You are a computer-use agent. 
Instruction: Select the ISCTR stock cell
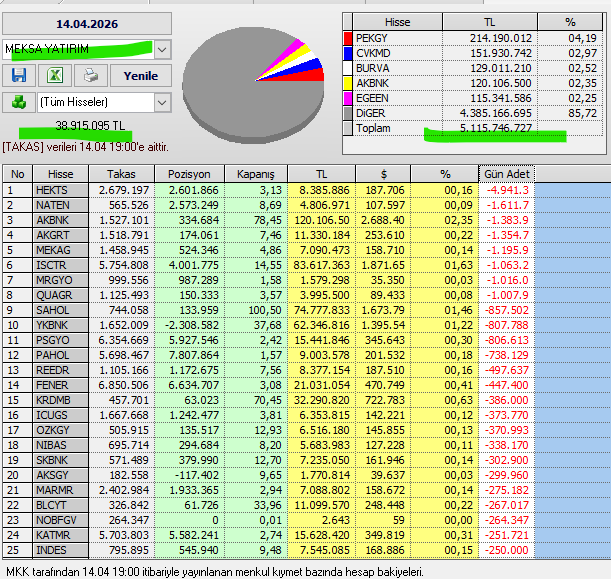tap(60, 265)
